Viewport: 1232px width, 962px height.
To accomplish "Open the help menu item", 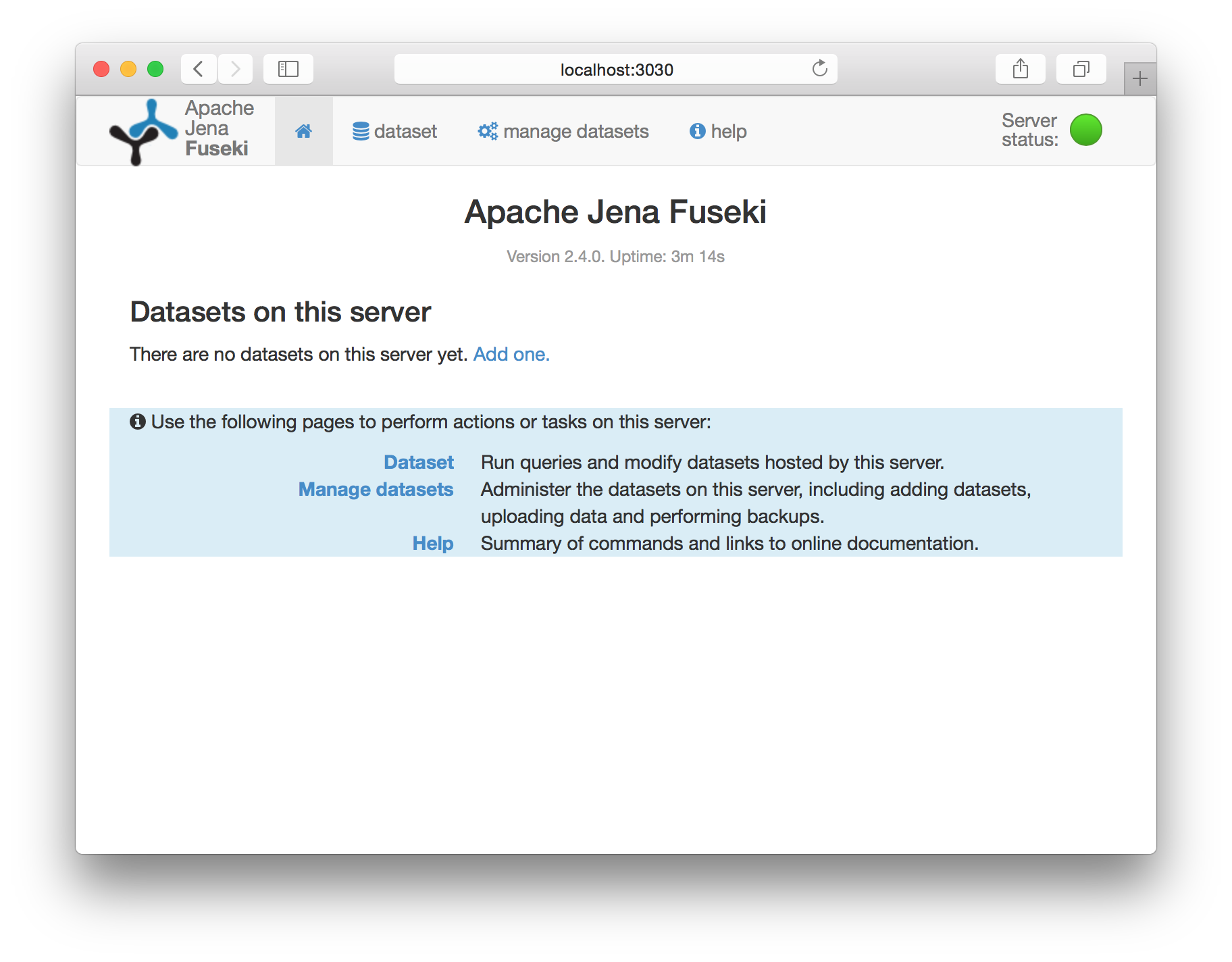I will tap(718, 130).
